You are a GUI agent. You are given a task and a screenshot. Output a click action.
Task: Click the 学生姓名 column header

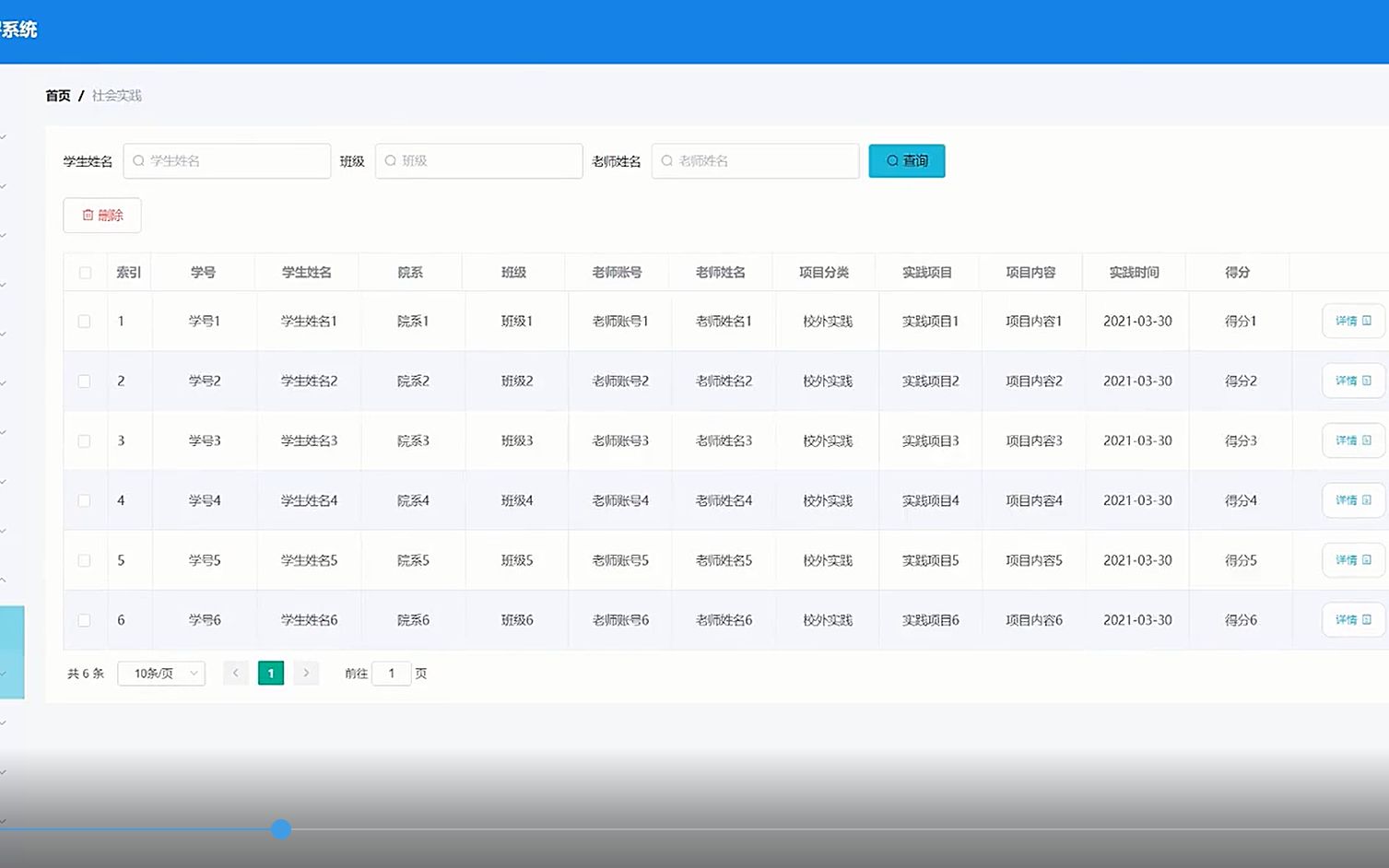pyautogui.click(x=307, y=273)
